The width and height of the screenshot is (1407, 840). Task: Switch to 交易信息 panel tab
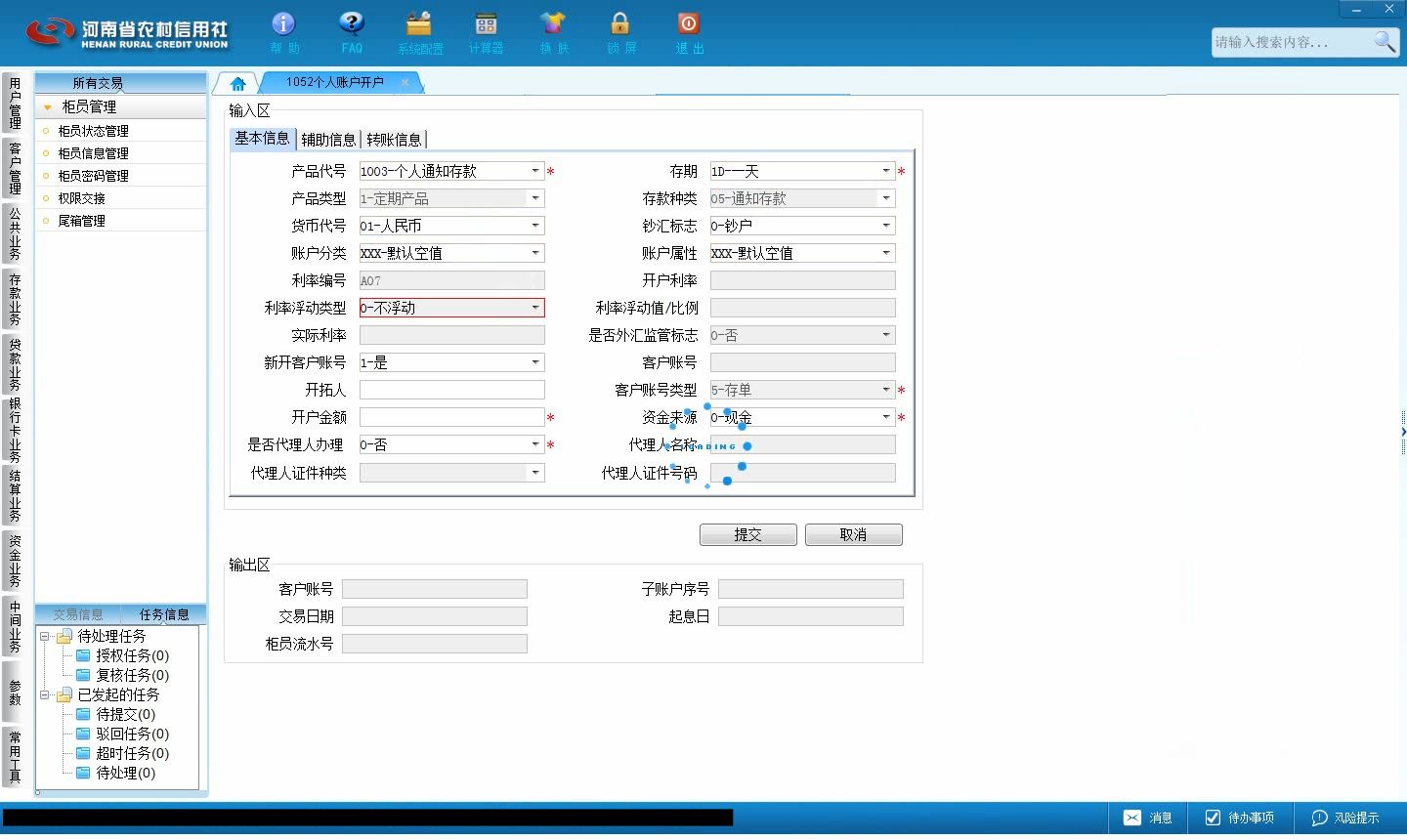tap(78, 614)
